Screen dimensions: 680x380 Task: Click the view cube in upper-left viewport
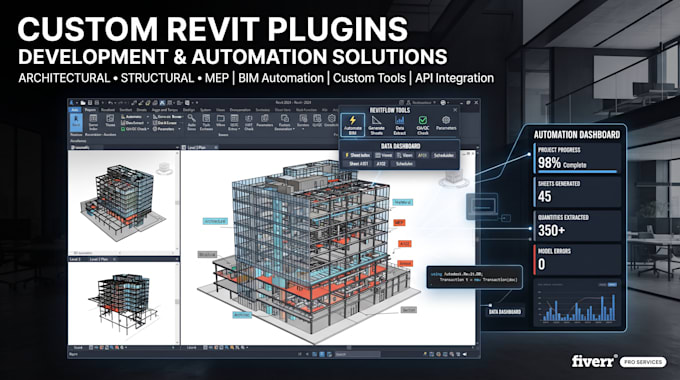coord(164,167)
